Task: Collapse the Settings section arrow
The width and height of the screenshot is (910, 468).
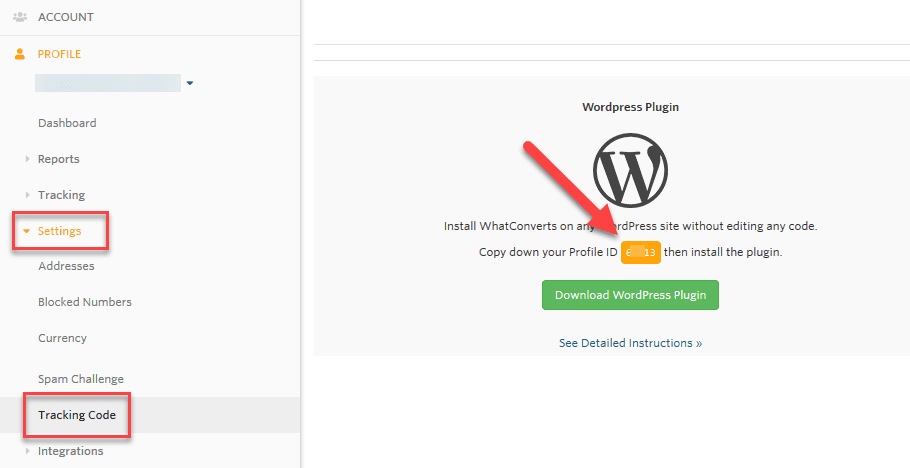Action: [26, 231]
